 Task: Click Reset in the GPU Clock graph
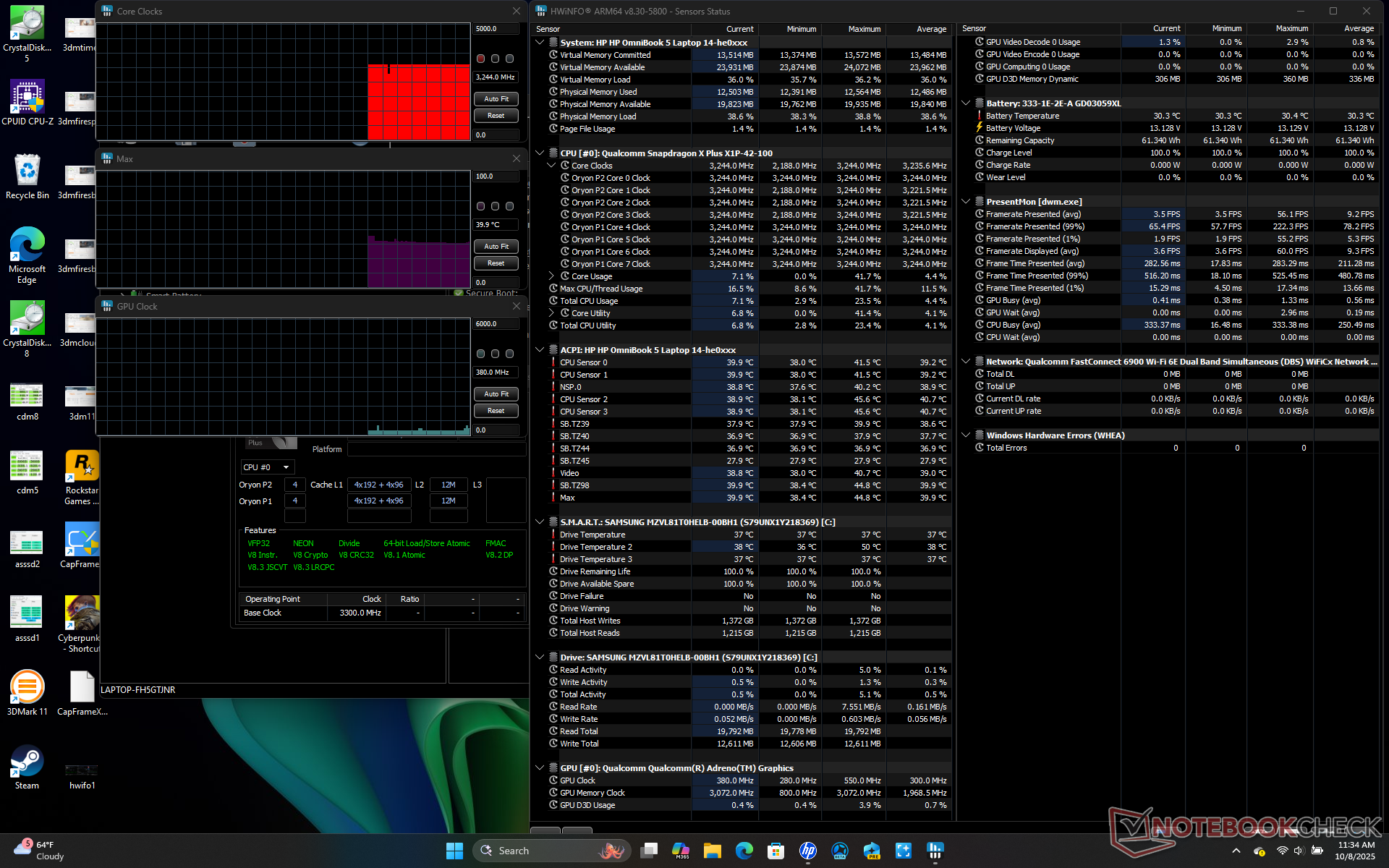tap(496, 411)
